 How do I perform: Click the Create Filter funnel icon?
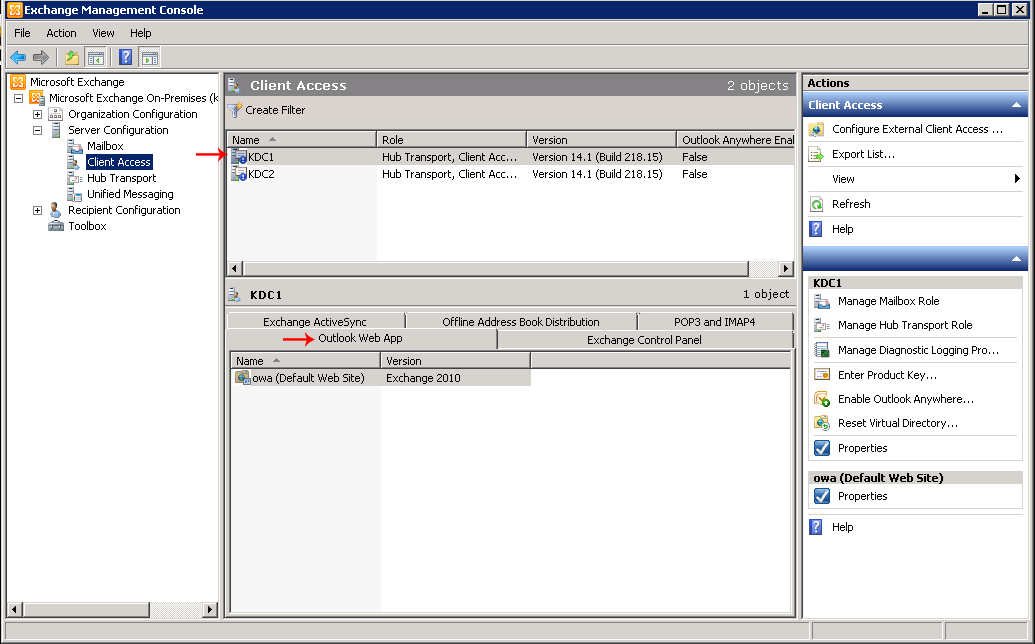[x=234, y=110]
